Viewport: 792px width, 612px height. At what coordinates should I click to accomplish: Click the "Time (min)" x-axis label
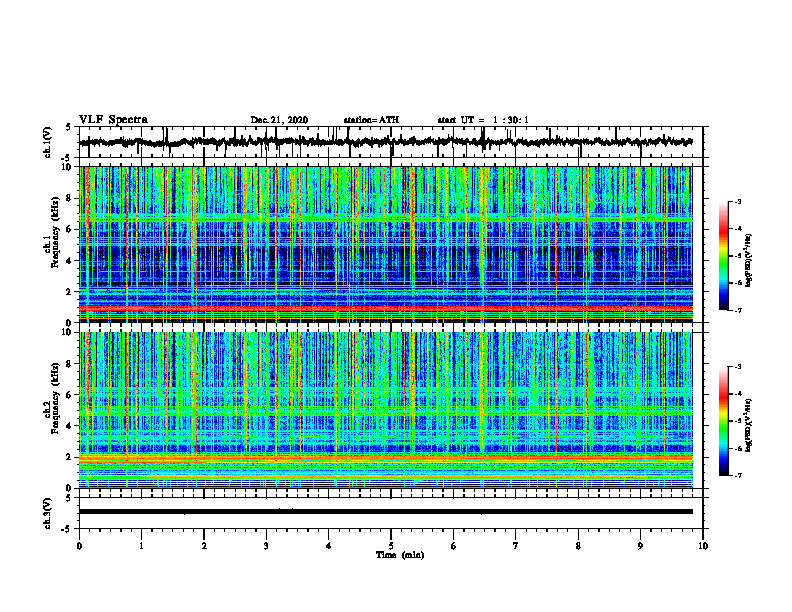400,555
